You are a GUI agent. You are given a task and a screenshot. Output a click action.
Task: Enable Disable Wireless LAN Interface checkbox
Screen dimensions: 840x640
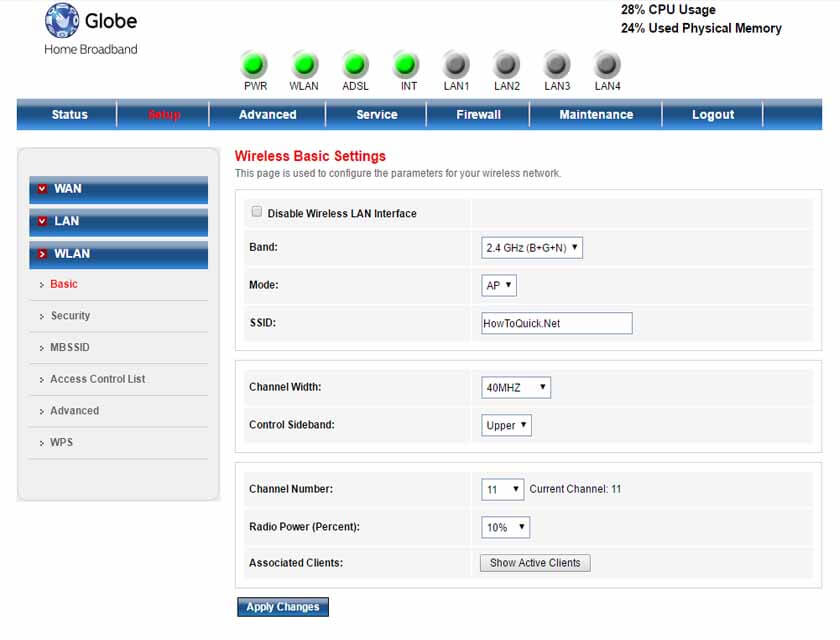(x=256, y=211)
